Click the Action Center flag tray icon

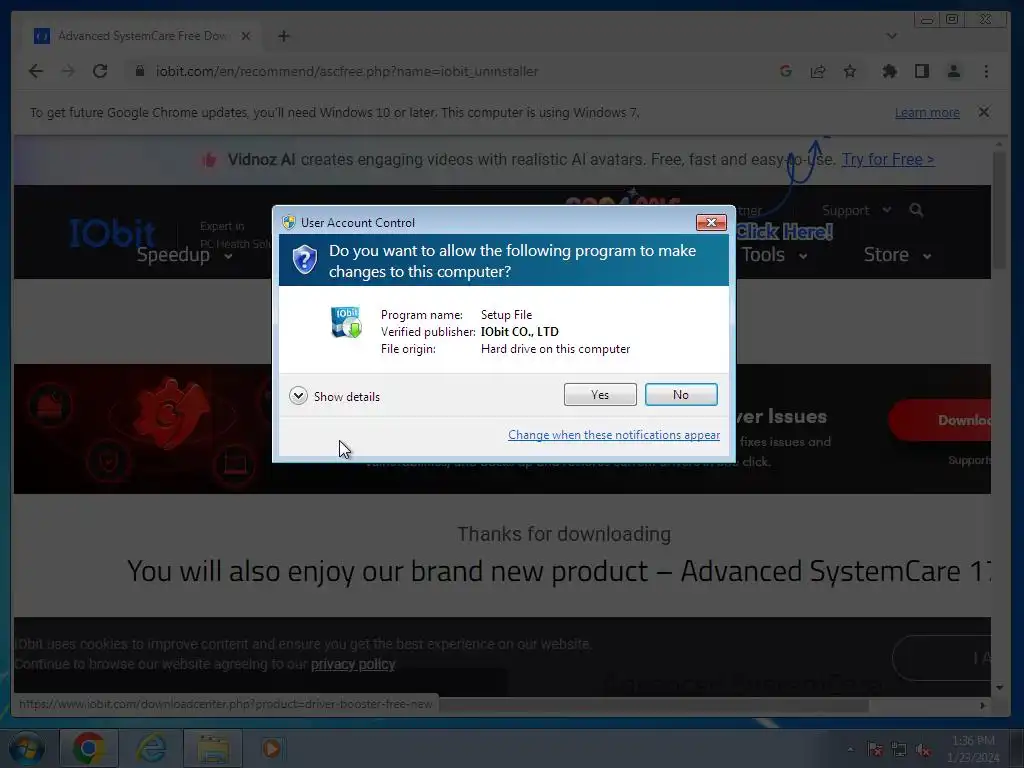[x=875, y=749]
